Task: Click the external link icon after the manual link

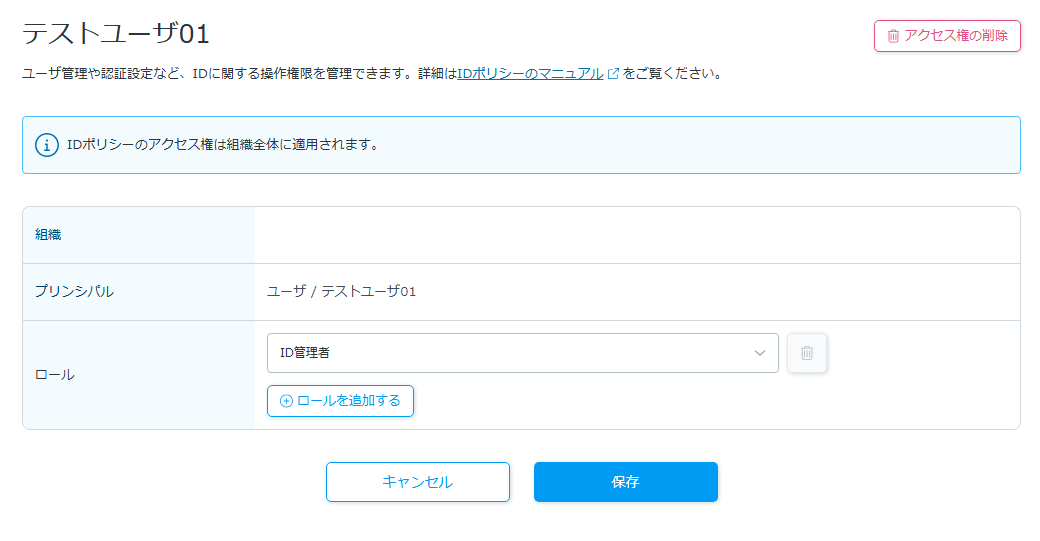Action: tap(613, 74)
